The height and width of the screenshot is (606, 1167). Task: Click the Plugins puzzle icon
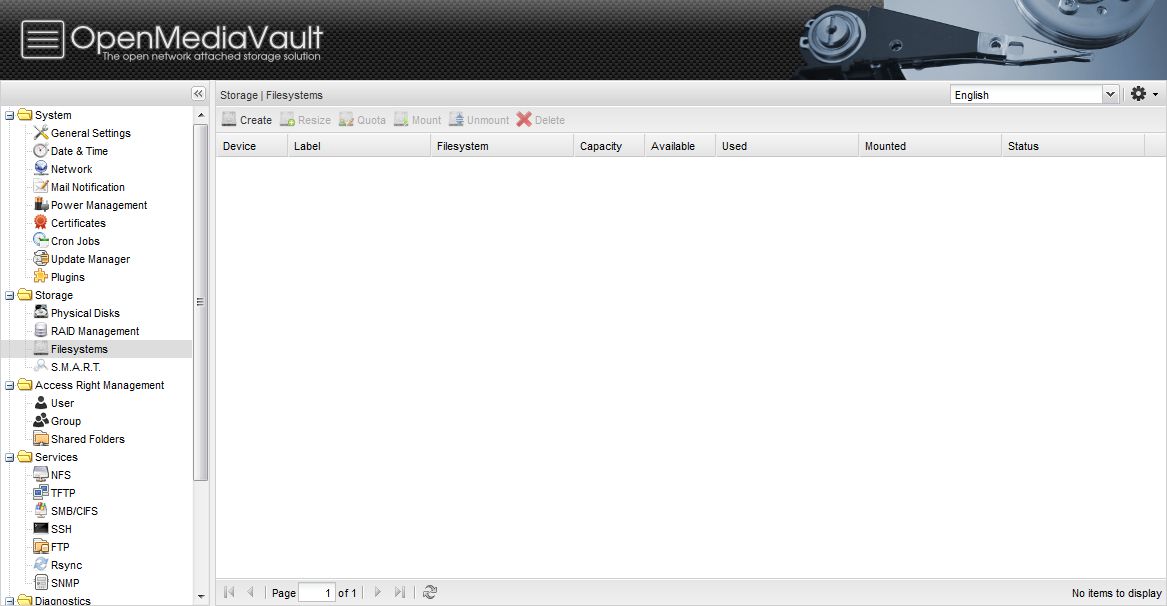41,276
